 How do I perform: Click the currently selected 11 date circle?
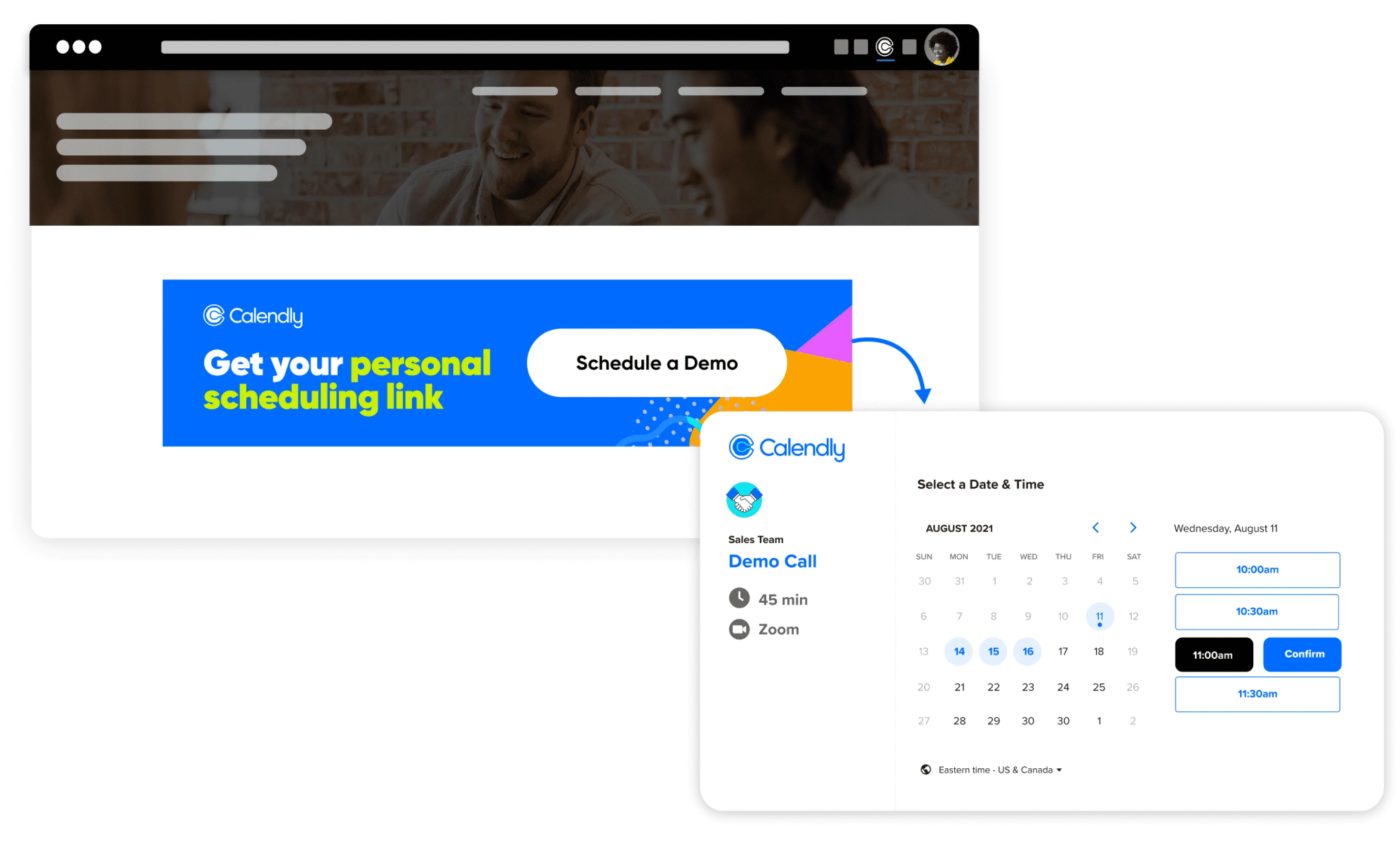[1098, 615]
